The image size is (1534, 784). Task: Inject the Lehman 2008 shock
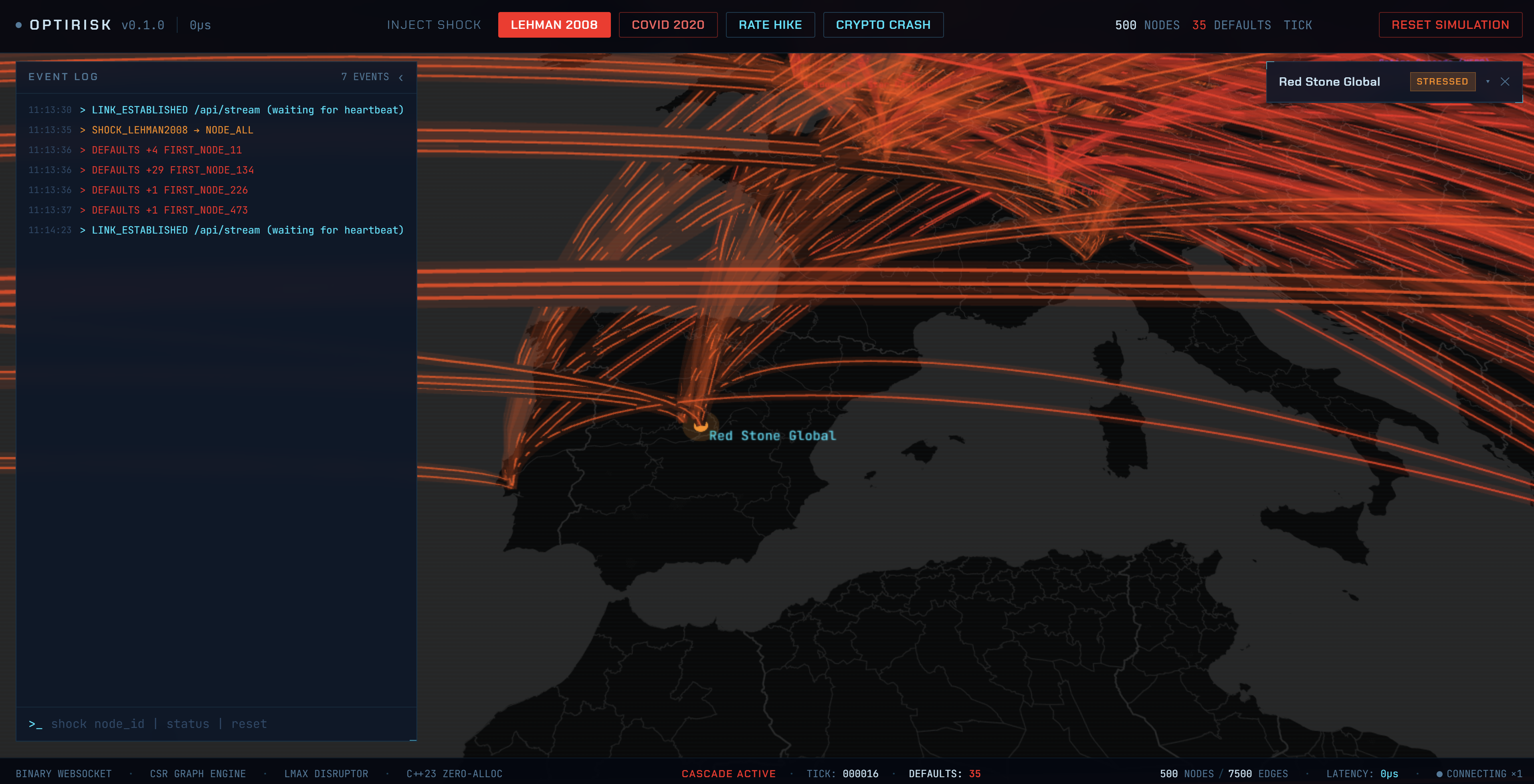tap(554, 25)
